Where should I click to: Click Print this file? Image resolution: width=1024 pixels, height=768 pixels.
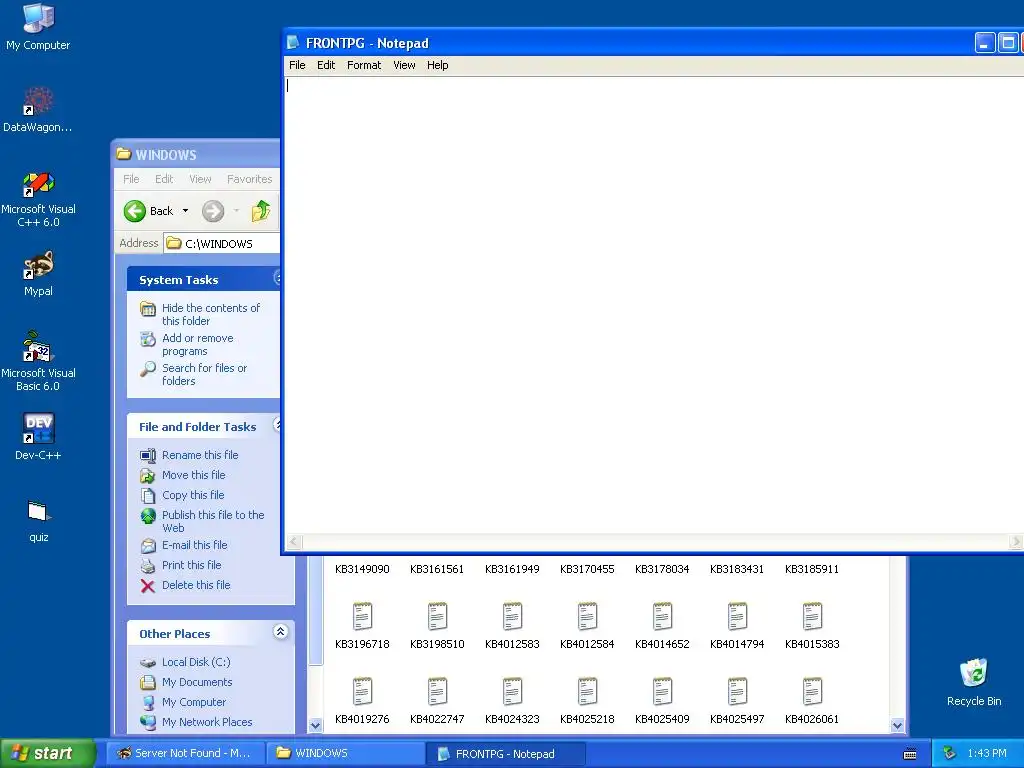191,565
